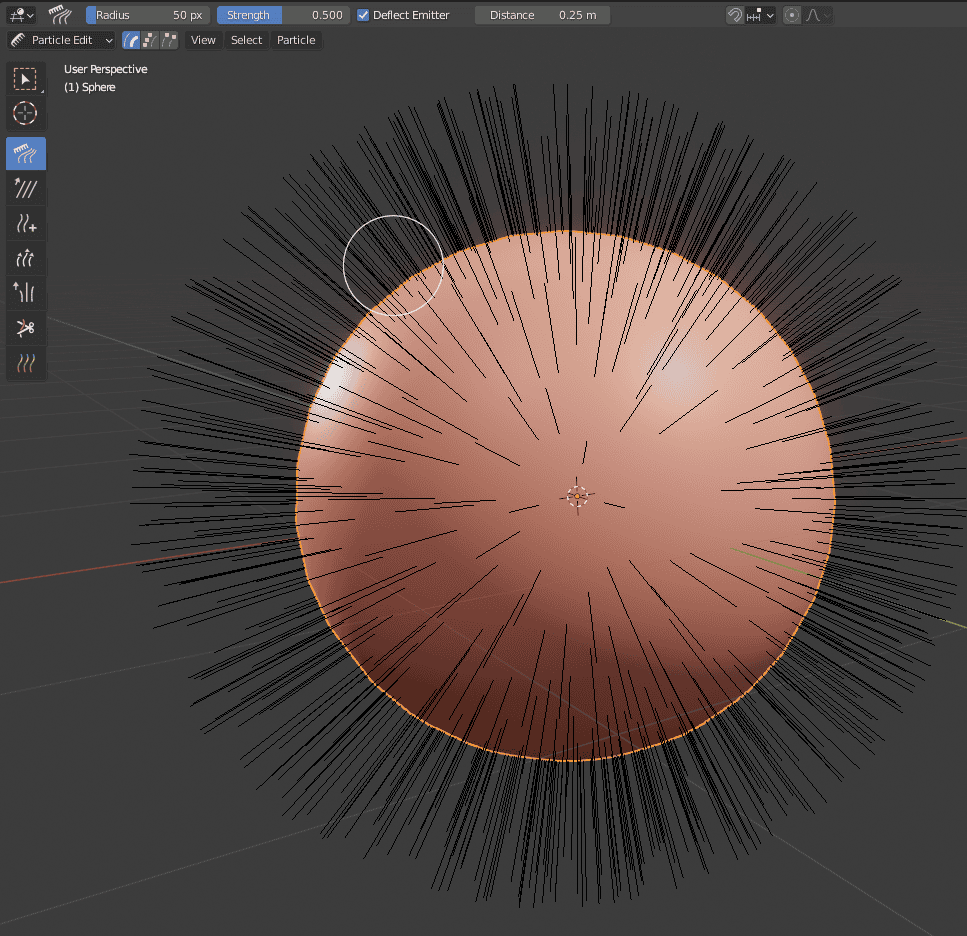Toggle proportional editing
Viewport: 967px width, 936px height.
(x=791, y=14)
